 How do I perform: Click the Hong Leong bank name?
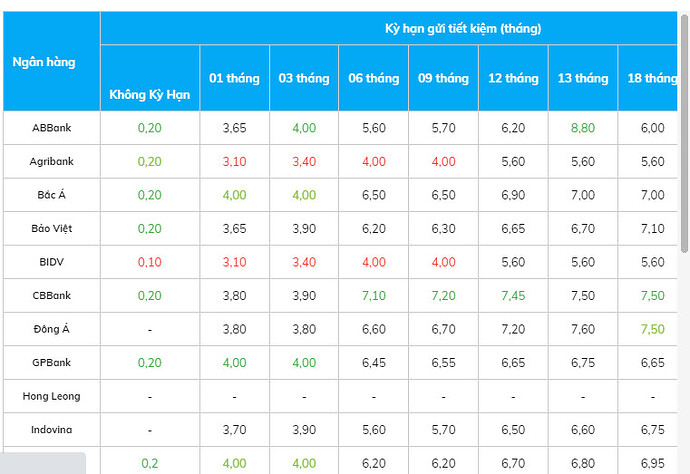[x=52, y=396]
